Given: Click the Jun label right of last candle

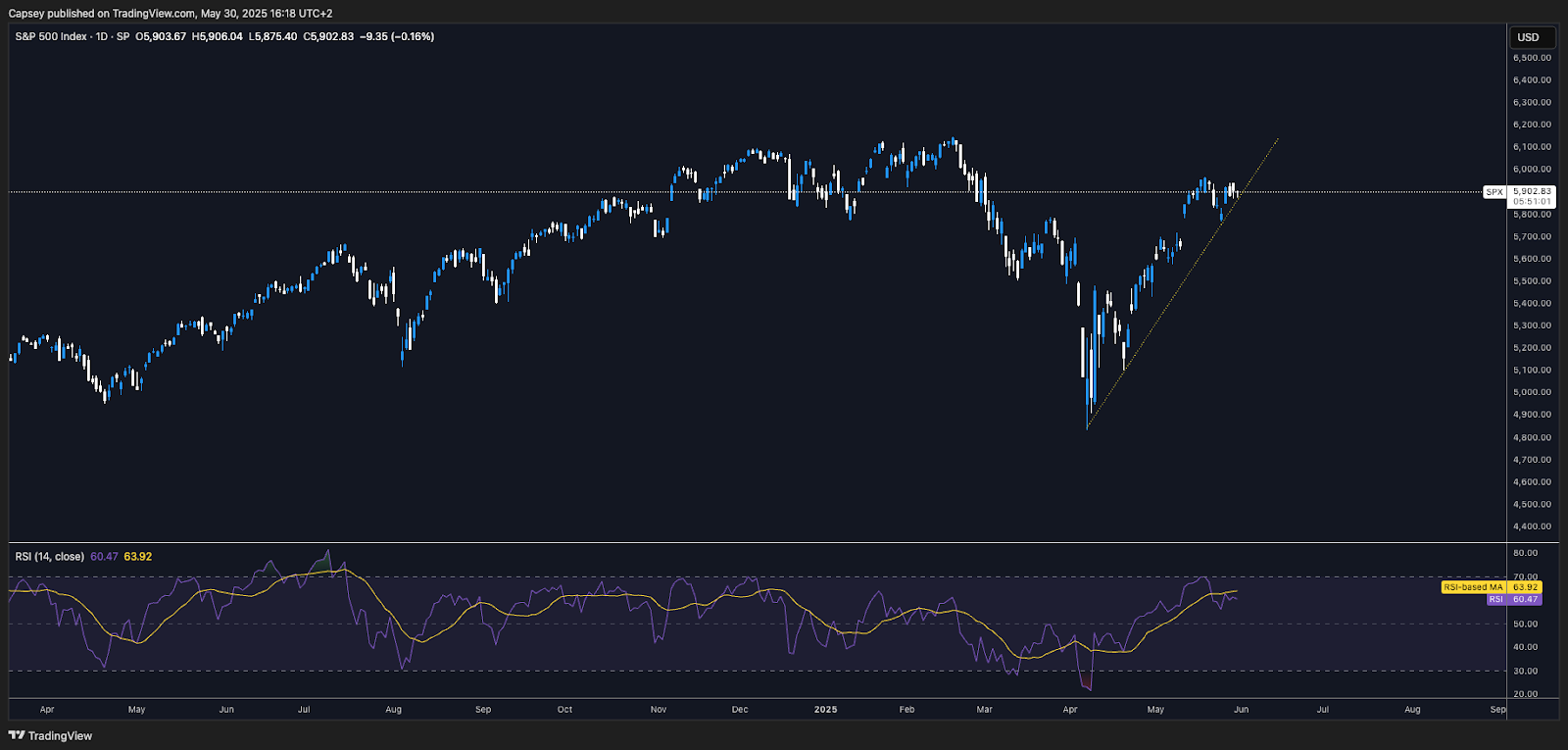Looking at the screenshot, I should point(1241,709).
